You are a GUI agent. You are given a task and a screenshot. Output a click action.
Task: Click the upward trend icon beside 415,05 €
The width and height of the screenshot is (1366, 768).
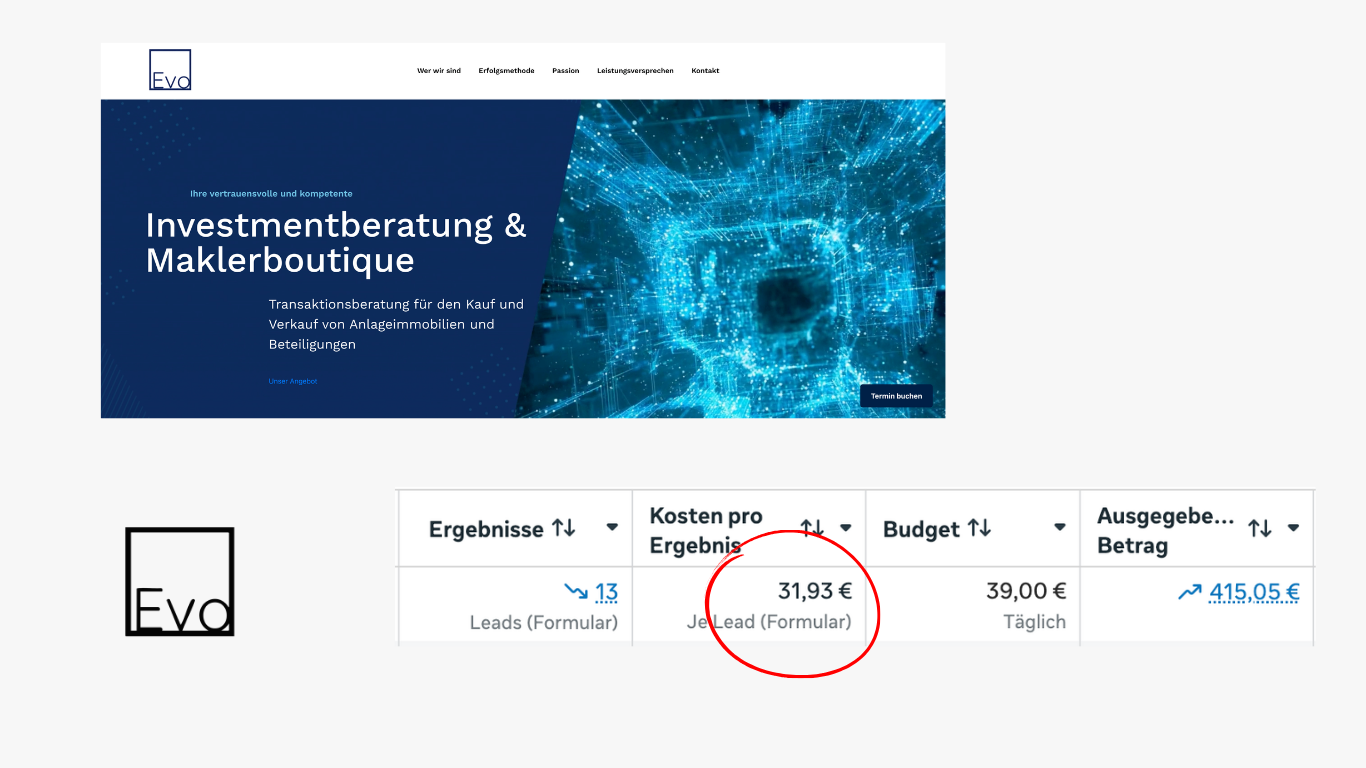point(1189,592)
